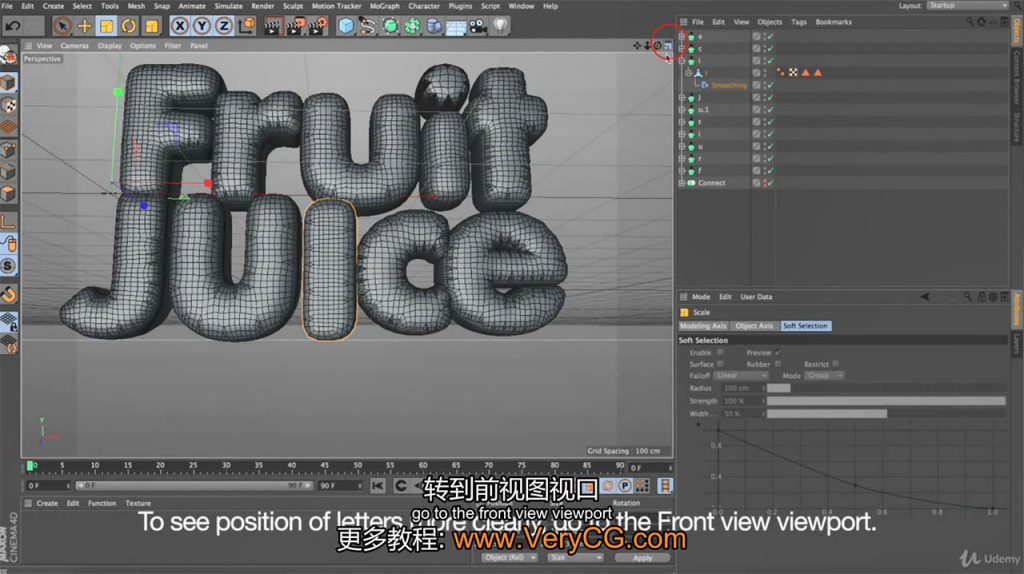The height and width of the screenshot is (574, 1024).
Task: Click the Apply button
Action: 642,558
